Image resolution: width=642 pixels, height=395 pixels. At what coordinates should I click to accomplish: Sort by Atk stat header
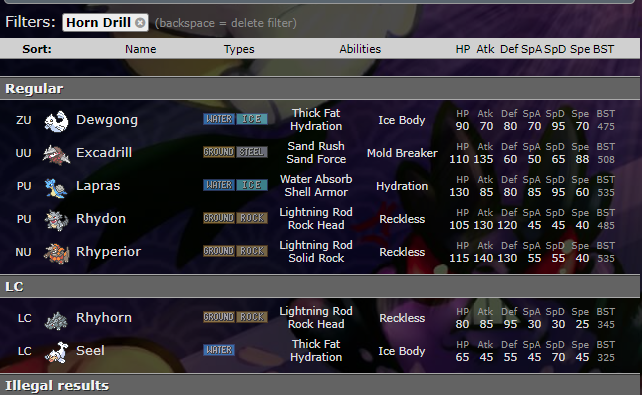485,49
